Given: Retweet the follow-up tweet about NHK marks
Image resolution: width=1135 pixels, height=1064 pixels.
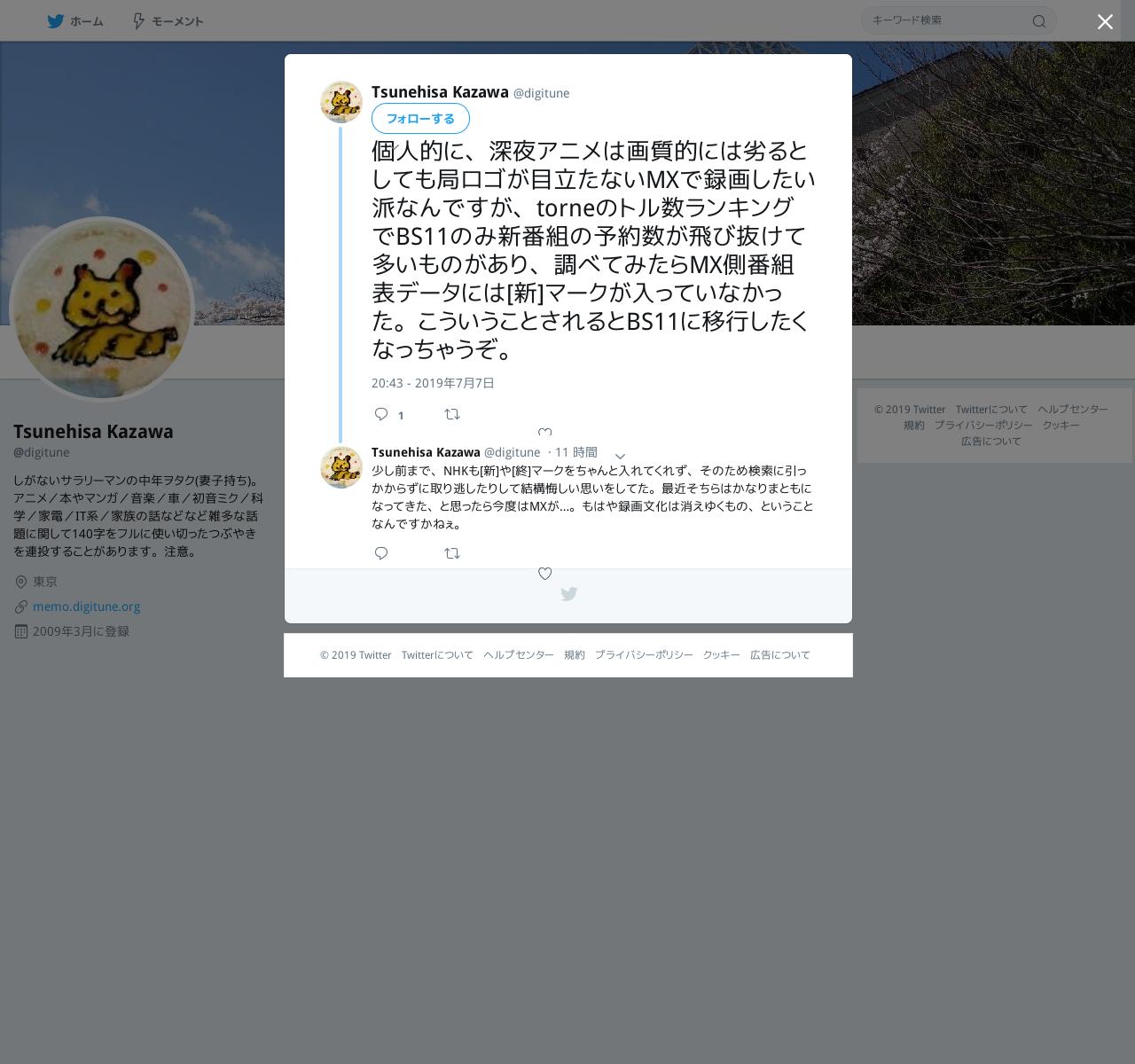Looking at the screenshot, I should click(x=452, y=553).
